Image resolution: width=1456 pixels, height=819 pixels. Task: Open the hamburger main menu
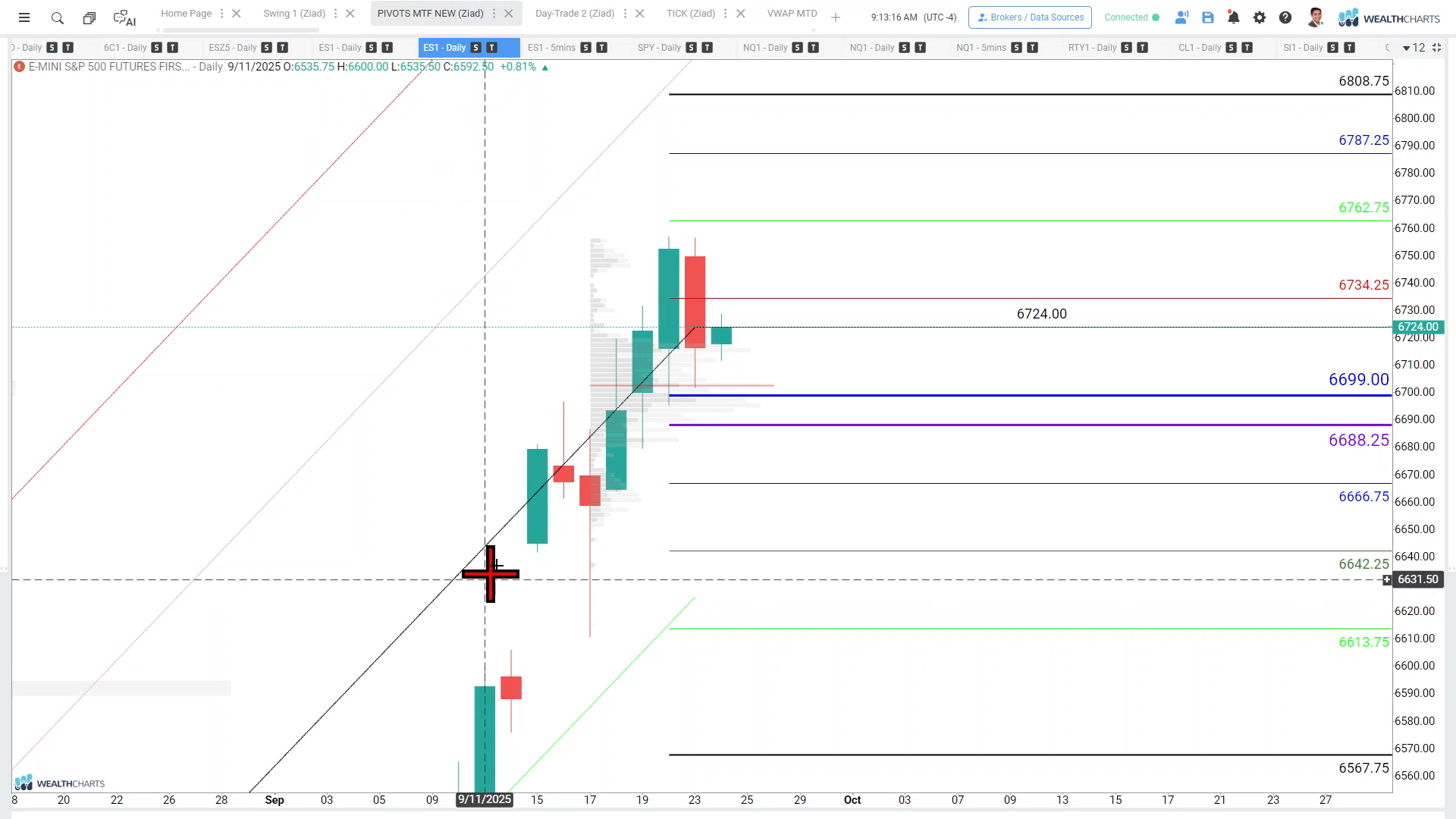coord(24,17)
